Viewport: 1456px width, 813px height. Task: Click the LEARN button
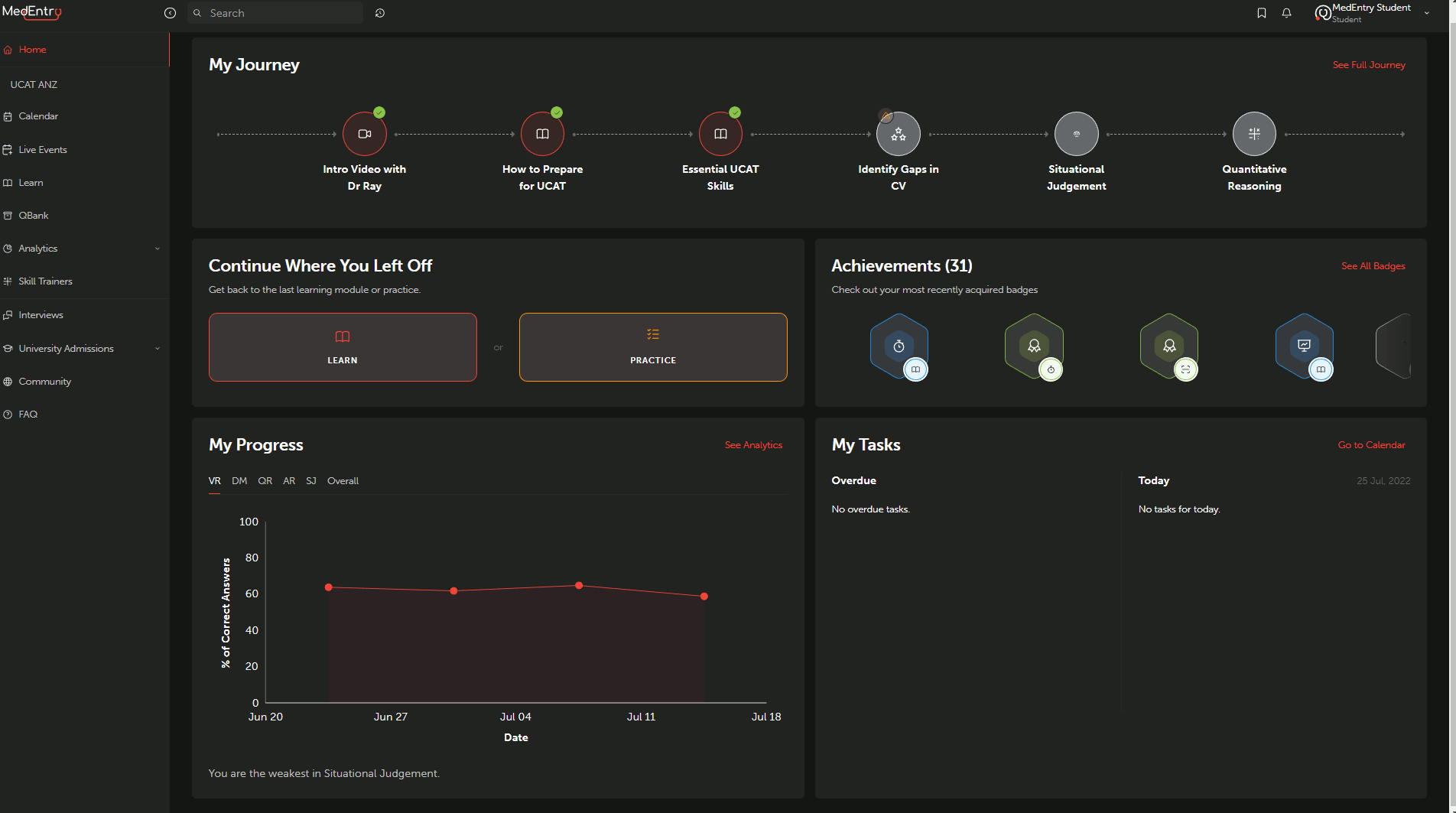343,347
